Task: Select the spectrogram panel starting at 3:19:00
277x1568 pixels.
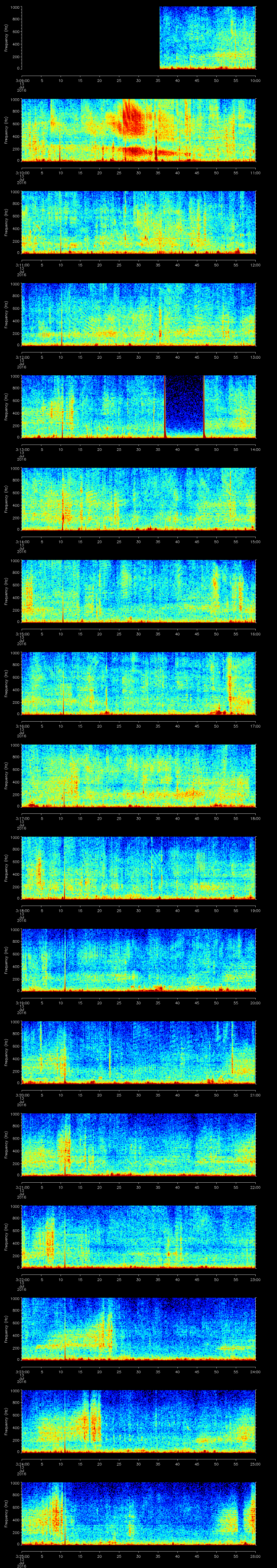Action: pos(139,960)
